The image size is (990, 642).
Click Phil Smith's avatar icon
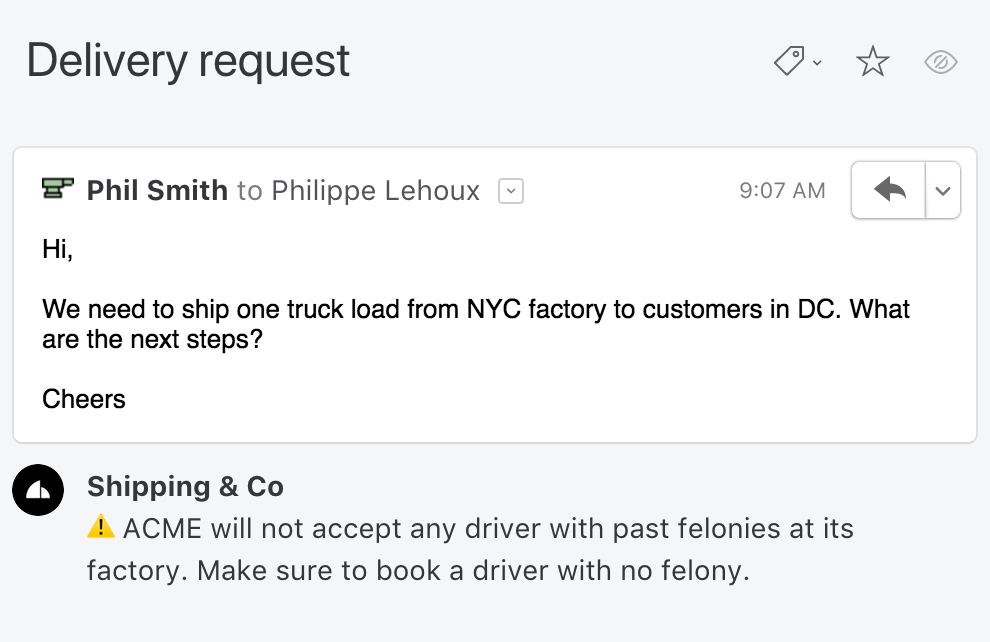coord(57,189)
